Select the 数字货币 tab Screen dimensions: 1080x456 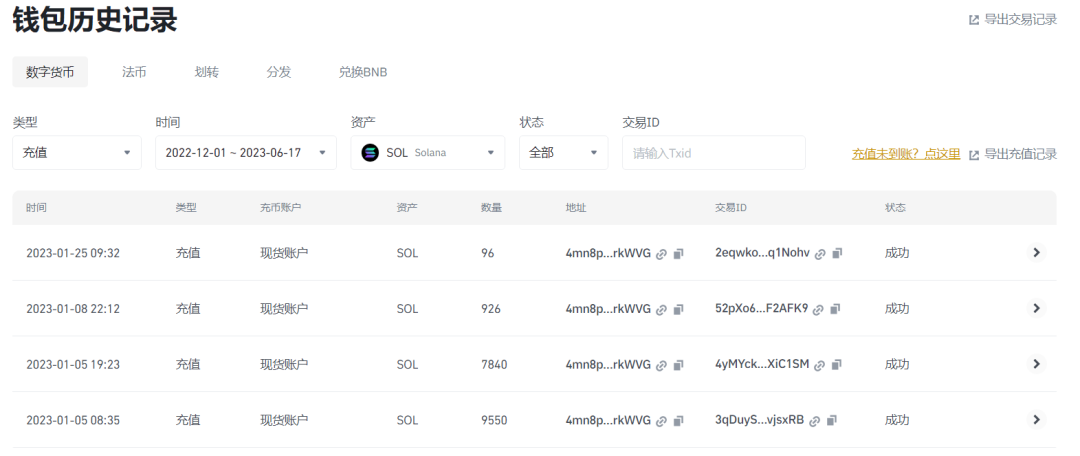tap(50, 72)
